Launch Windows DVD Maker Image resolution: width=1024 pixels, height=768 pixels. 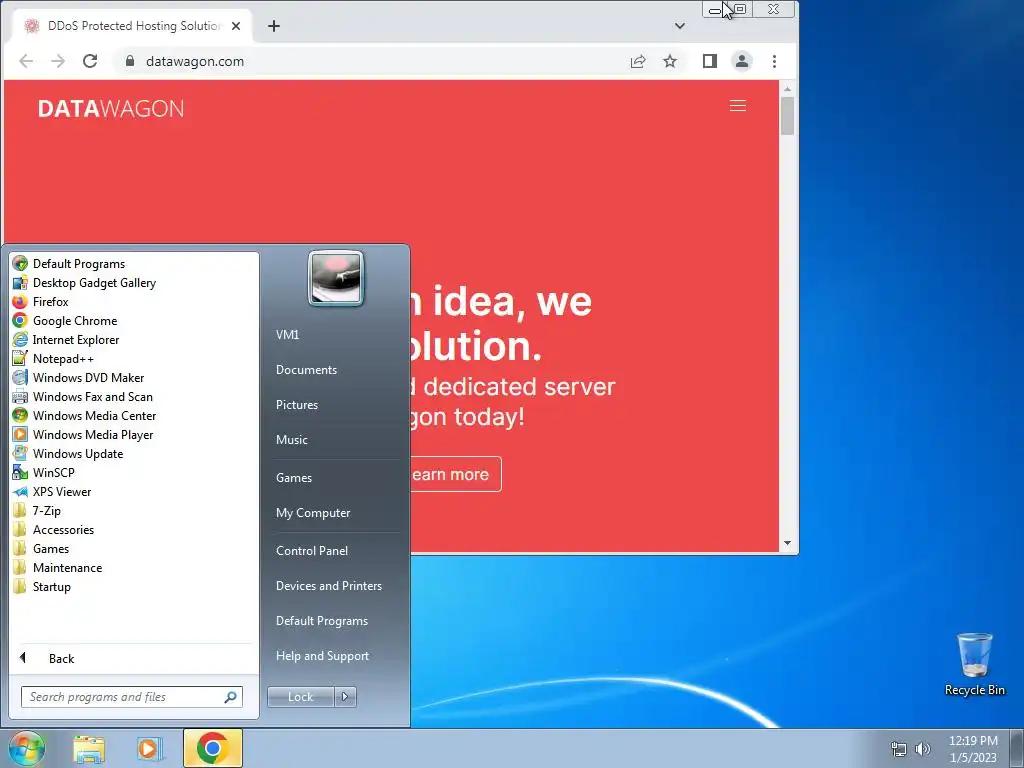88,377
